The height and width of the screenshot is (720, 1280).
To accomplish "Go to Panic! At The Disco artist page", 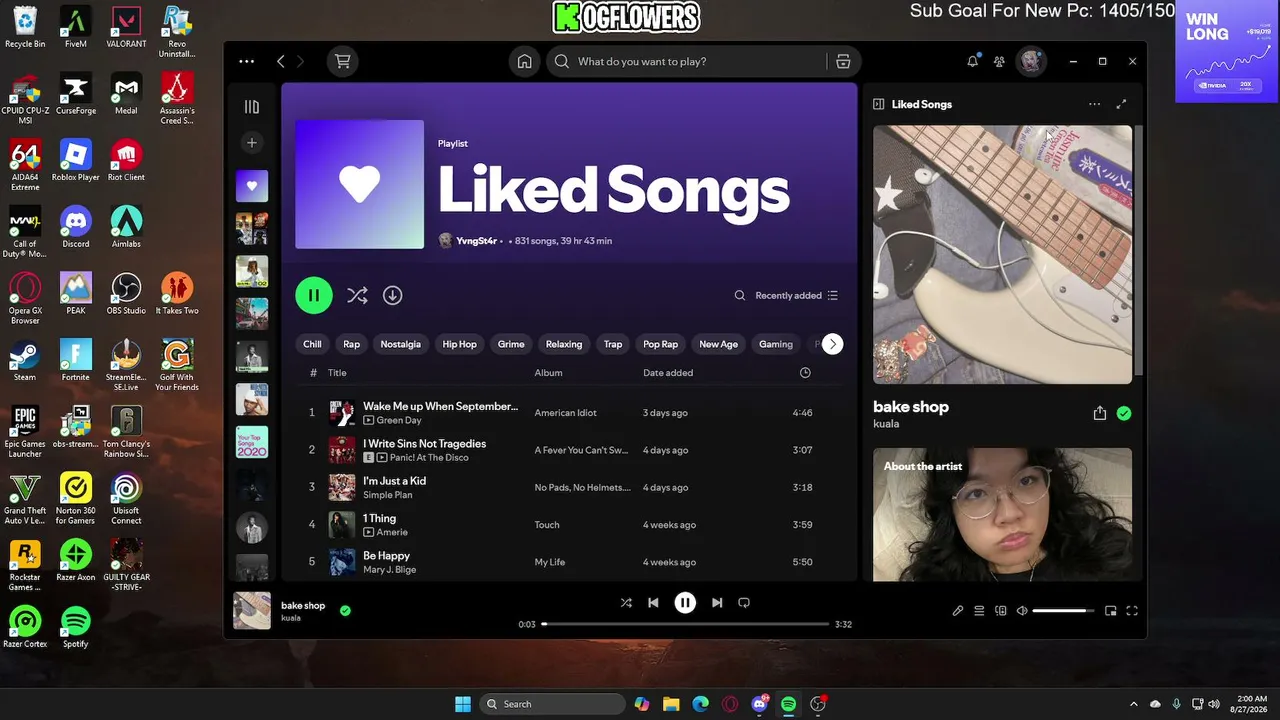I will (429, 458).
